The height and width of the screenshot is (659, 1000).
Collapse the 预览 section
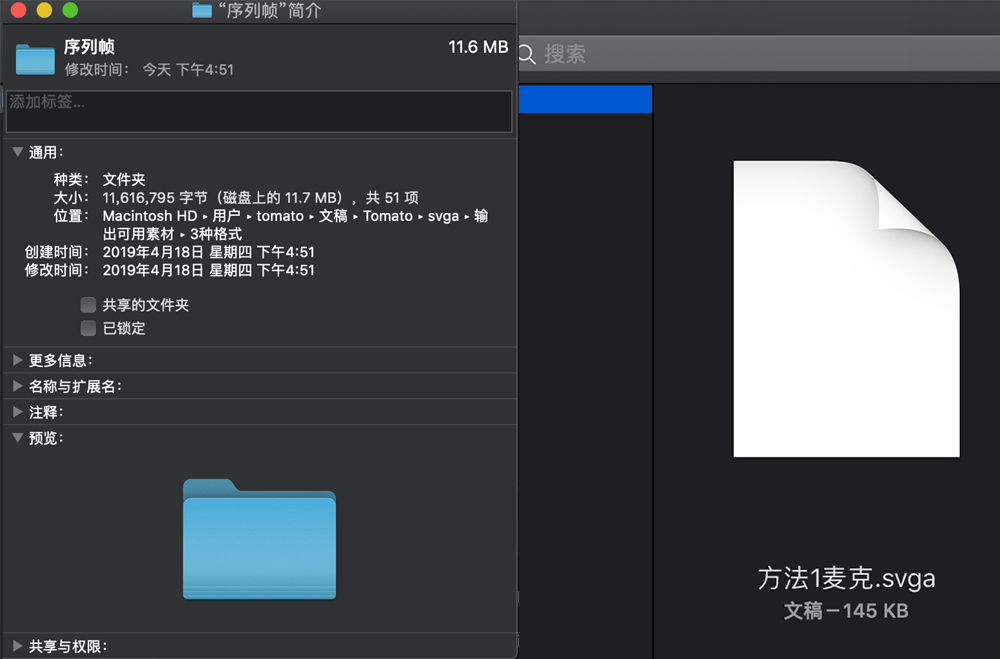point(18,438)
